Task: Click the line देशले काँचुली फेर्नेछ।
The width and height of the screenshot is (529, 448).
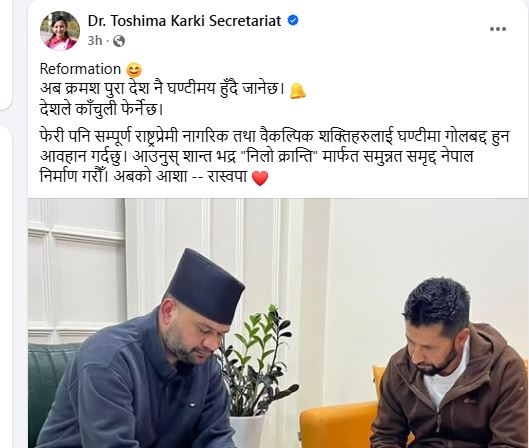Action: click(x=102, y=110)
